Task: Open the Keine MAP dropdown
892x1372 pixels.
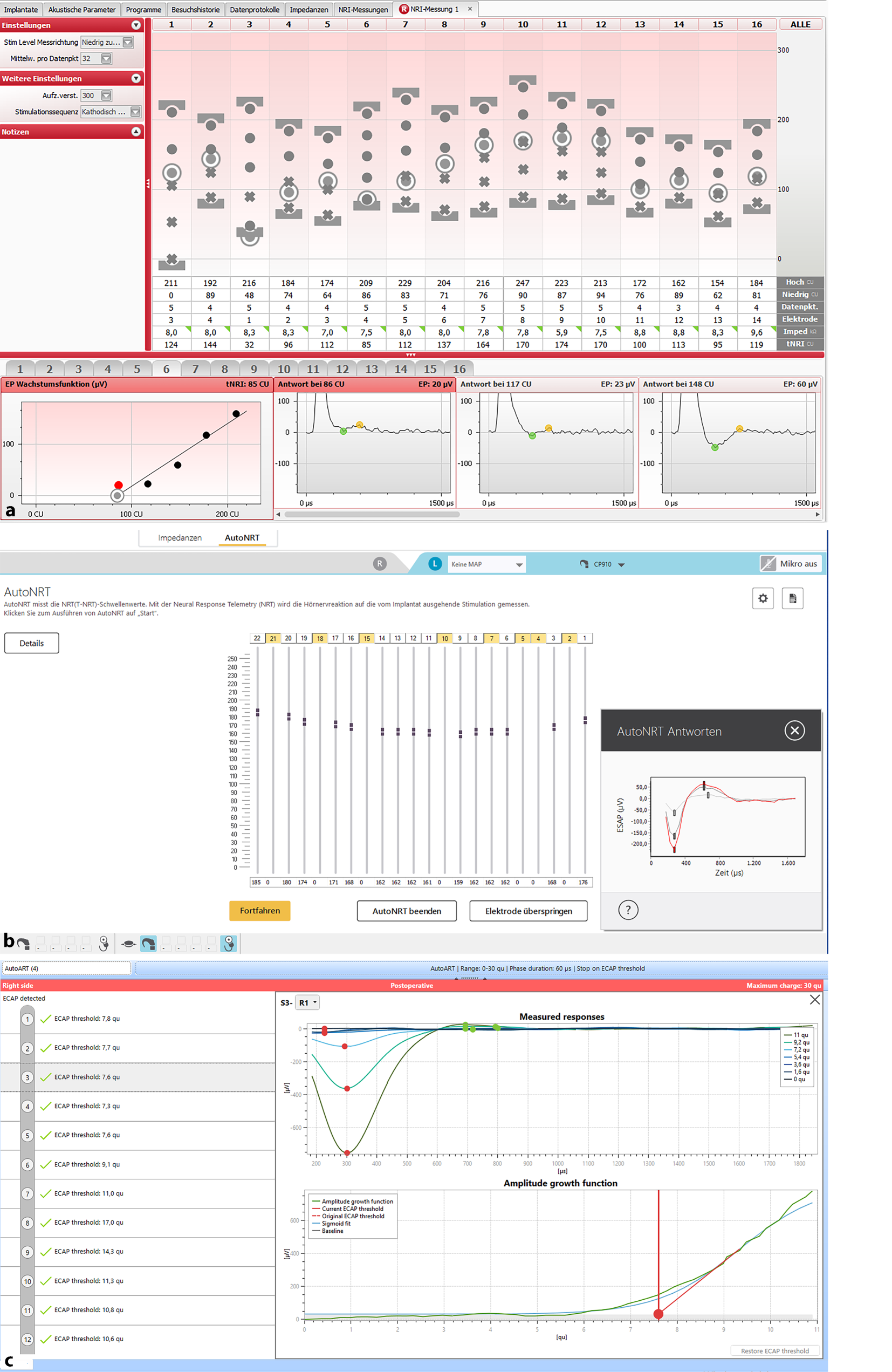Action: pyautogui.click(x=487, y=564)
